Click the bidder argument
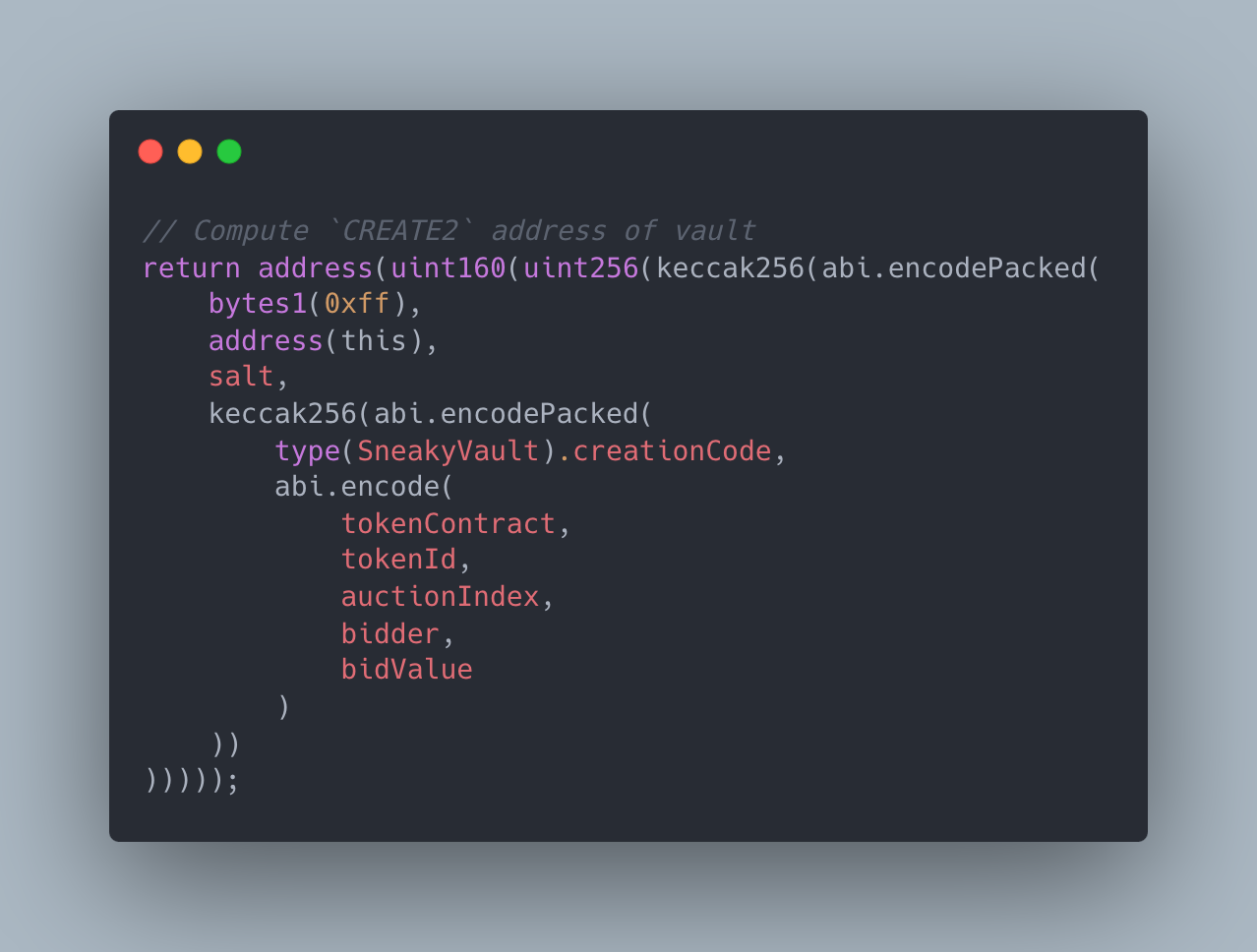 390,633
